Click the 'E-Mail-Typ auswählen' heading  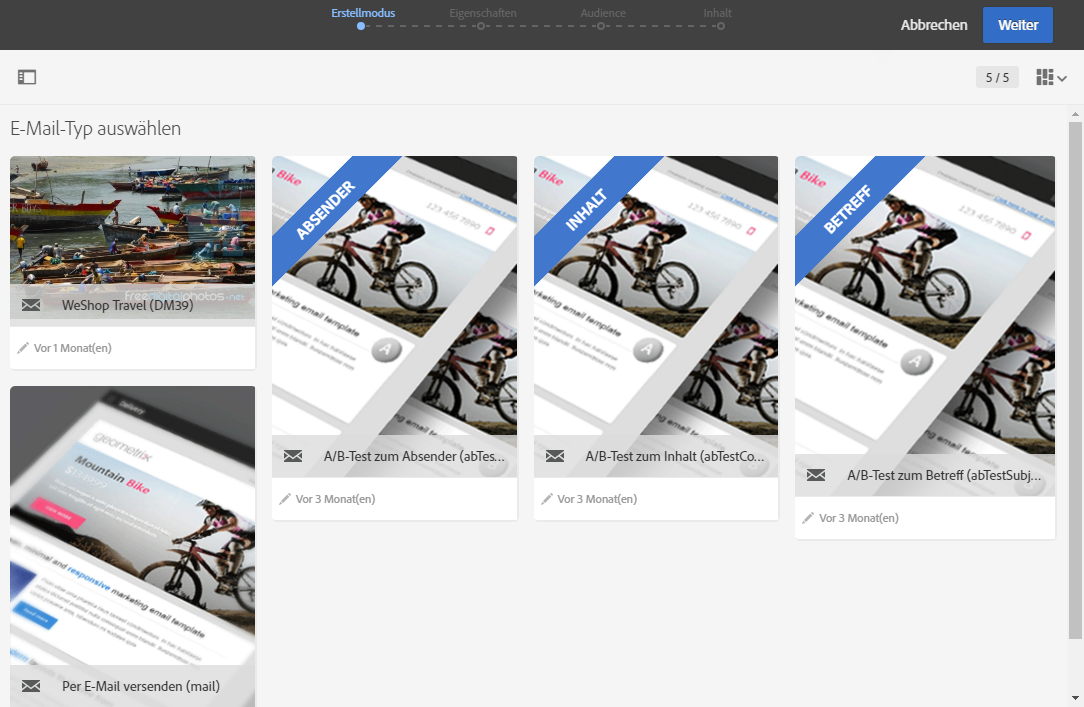95,129
